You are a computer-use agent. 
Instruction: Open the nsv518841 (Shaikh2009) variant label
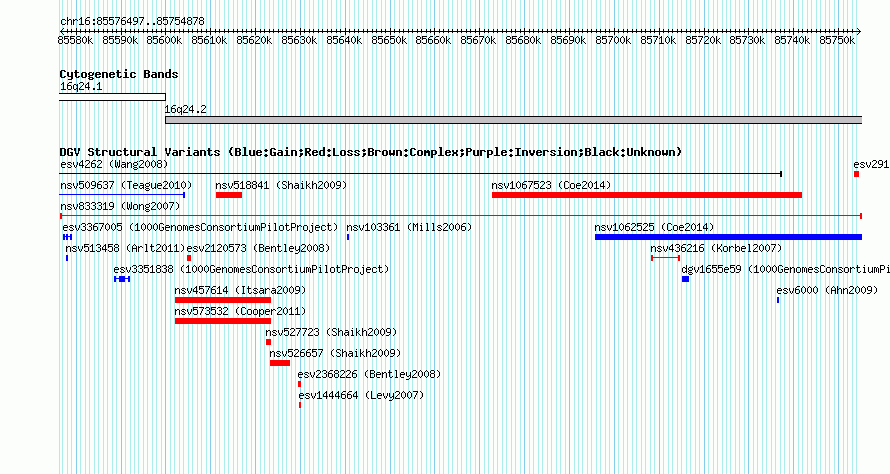[x=281, y=186]
